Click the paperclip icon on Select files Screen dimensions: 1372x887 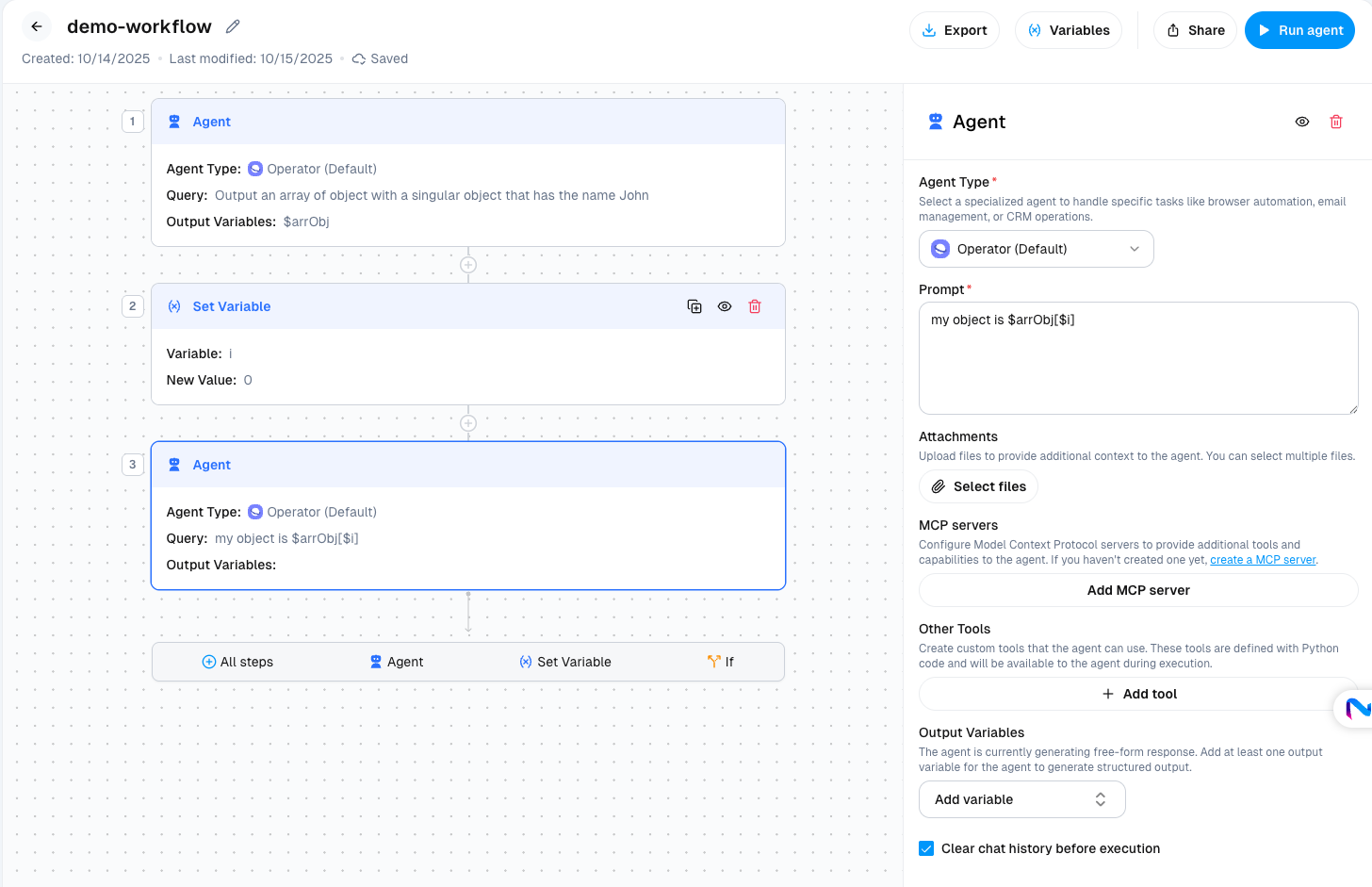(939, 486)
